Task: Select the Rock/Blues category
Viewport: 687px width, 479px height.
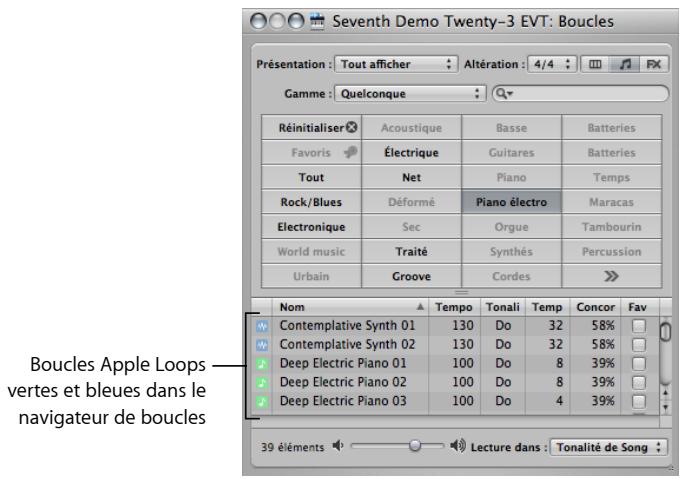Action: coord(312,202)
